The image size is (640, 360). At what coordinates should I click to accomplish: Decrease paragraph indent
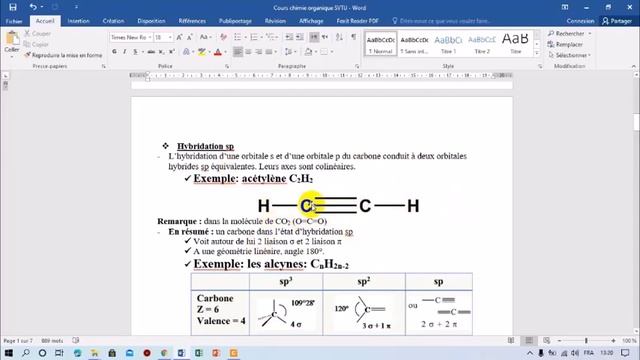[x=289, y=37]
